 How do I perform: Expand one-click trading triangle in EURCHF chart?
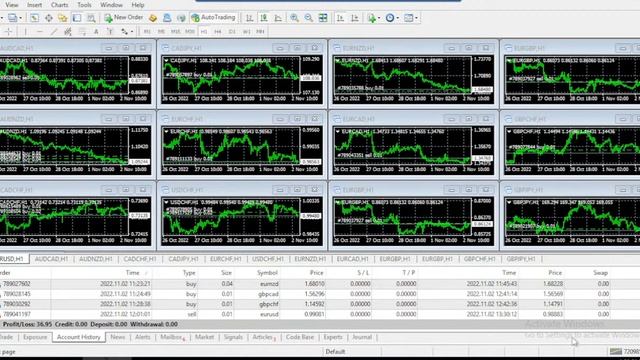coord(166,131)
